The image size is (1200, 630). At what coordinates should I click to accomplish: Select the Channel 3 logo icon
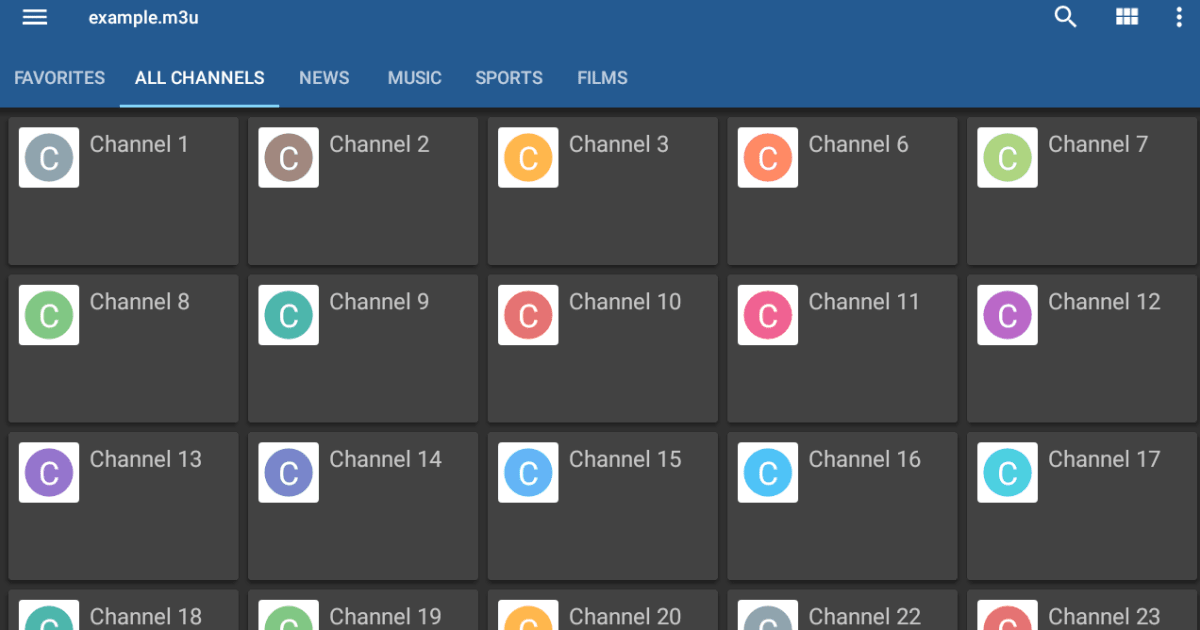pyautogui.click(x=527, y=157)
